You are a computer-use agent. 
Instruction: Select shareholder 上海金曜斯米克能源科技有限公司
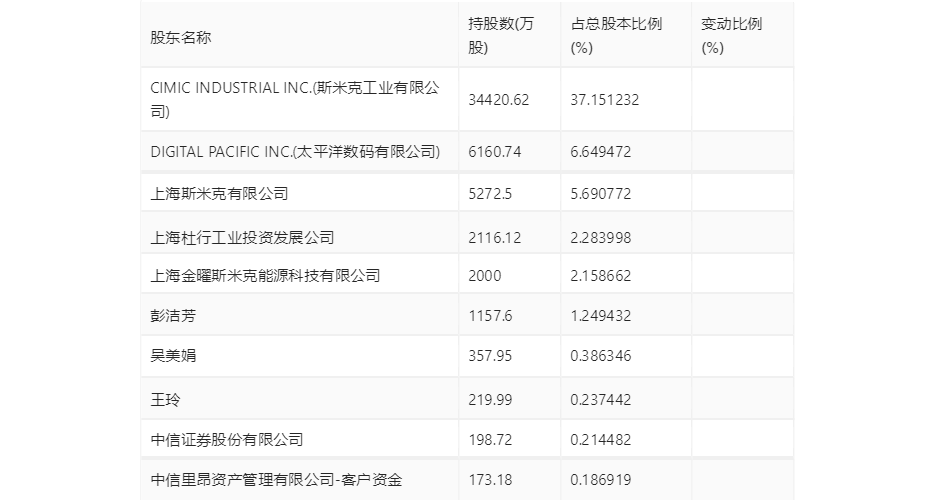[265, 275]
